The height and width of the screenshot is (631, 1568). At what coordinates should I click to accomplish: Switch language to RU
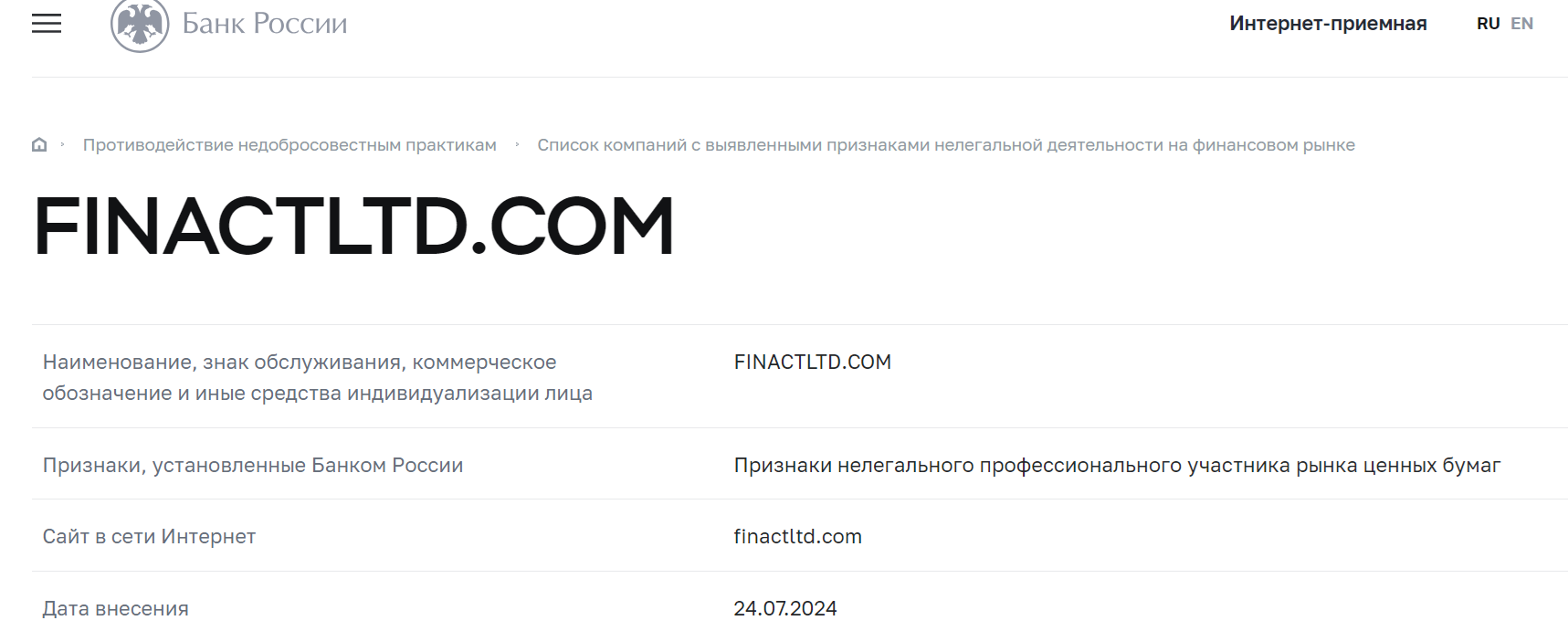tap(1488, 24)
